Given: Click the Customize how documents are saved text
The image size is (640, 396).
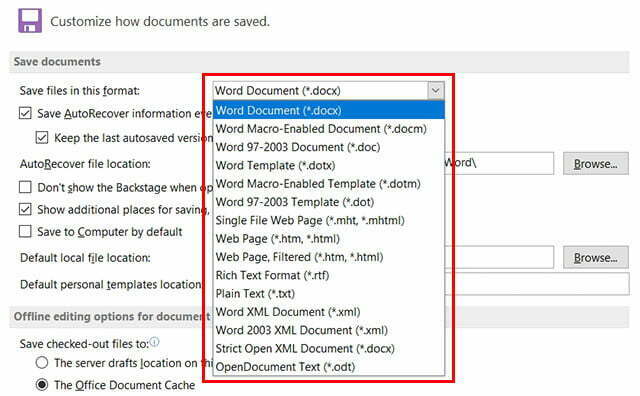Looking at the screenshot, I should [x=160, y=21].
